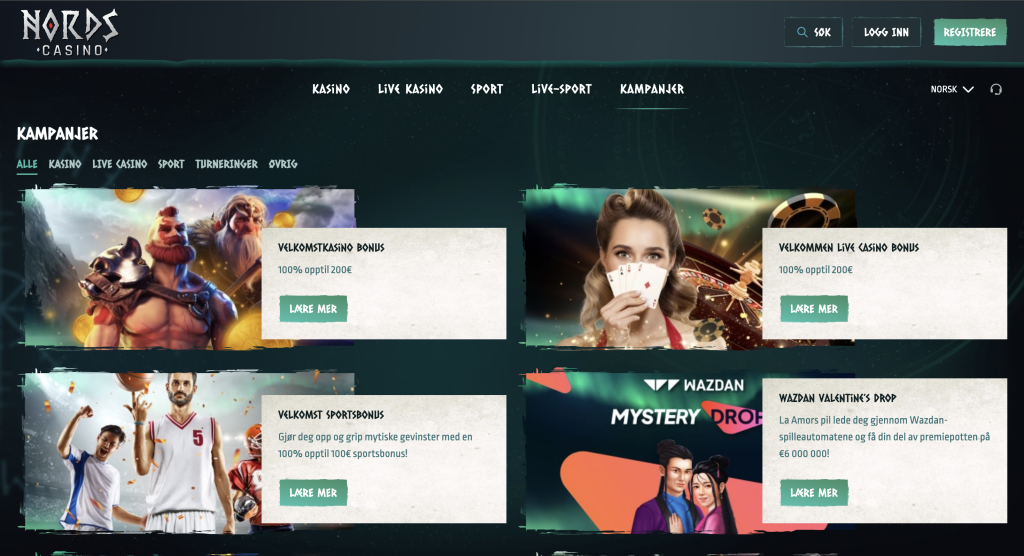The width and height of the screenshot is (1024, 556).
Task: Open the Logg inn button
Action: [886, 32]
